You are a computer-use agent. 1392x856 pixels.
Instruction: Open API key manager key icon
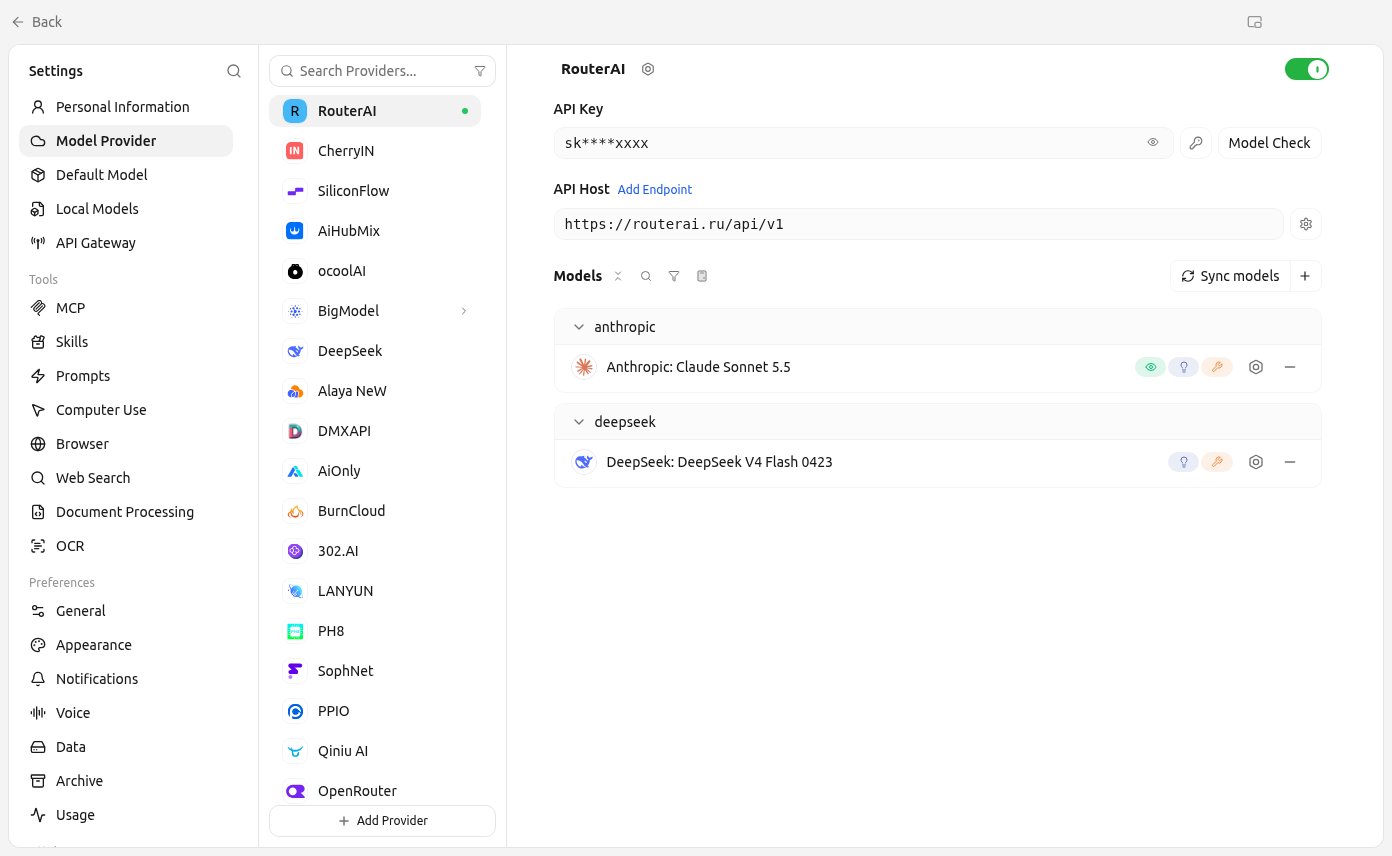click(x=1196, y=143)
